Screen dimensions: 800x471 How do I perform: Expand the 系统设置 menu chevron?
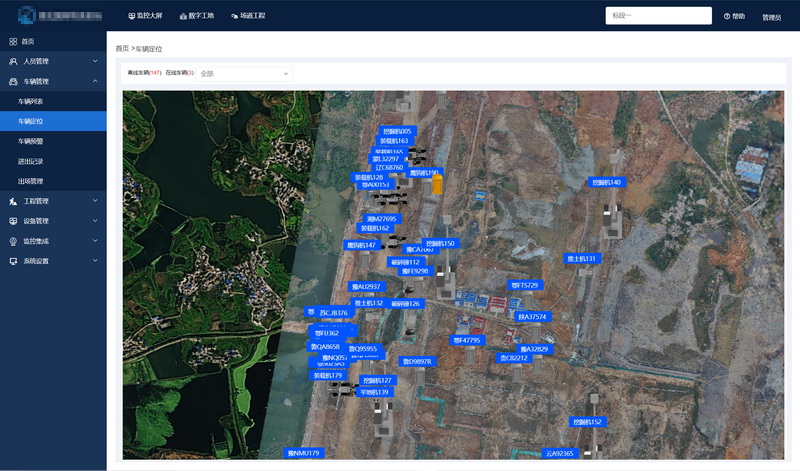pyautogui.click(x=95, y=261)
